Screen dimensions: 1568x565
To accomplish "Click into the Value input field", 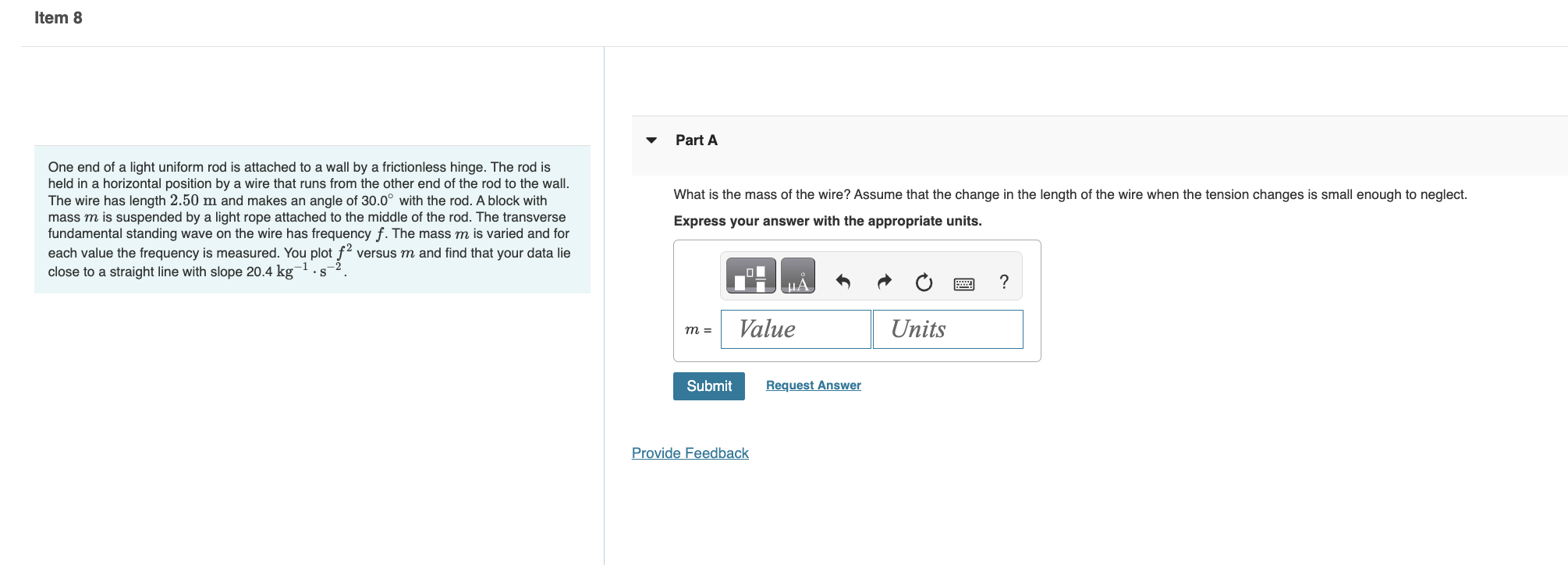I will coord(796,329).
